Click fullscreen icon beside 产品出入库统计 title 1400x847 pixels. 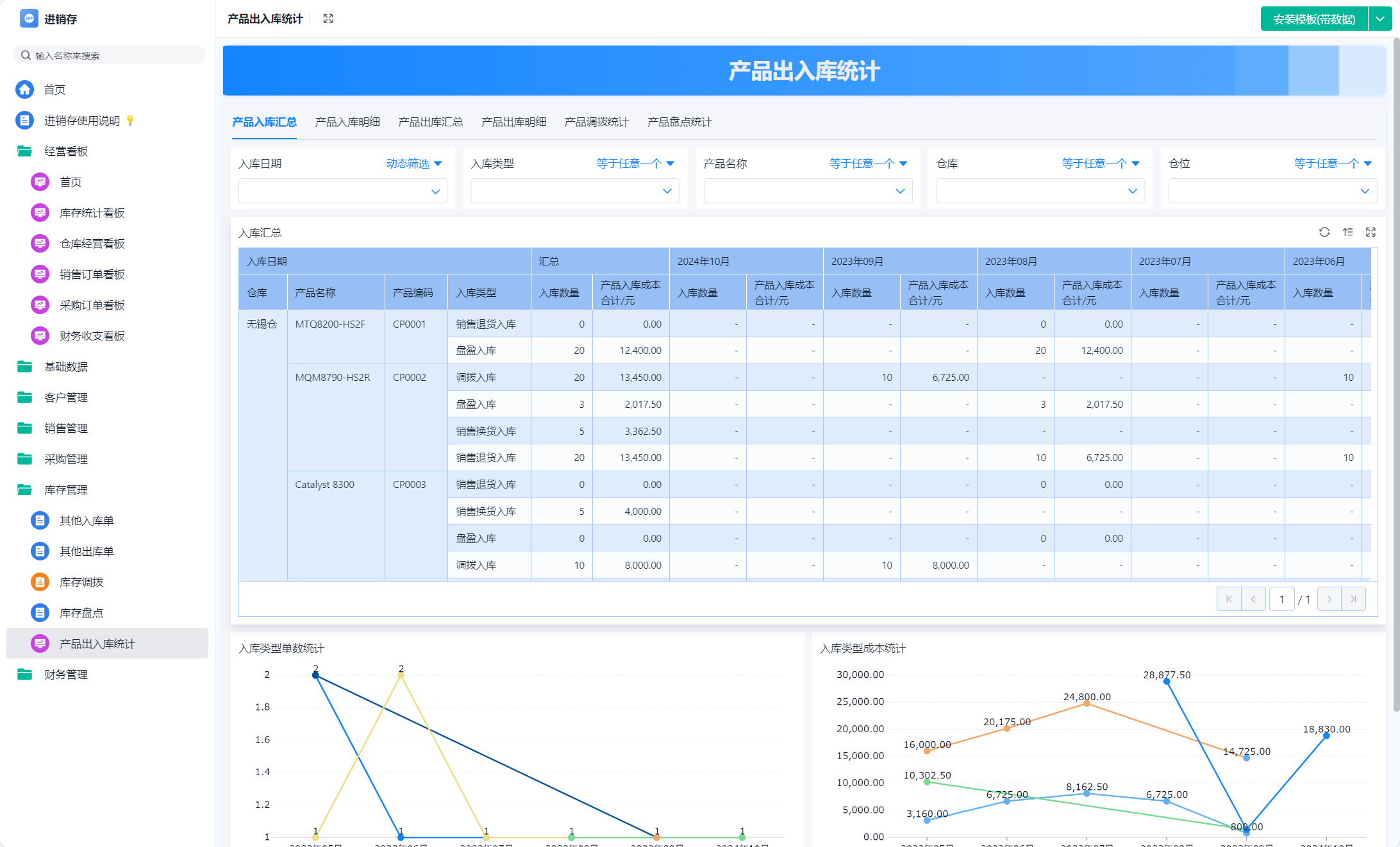coord(328,19)
